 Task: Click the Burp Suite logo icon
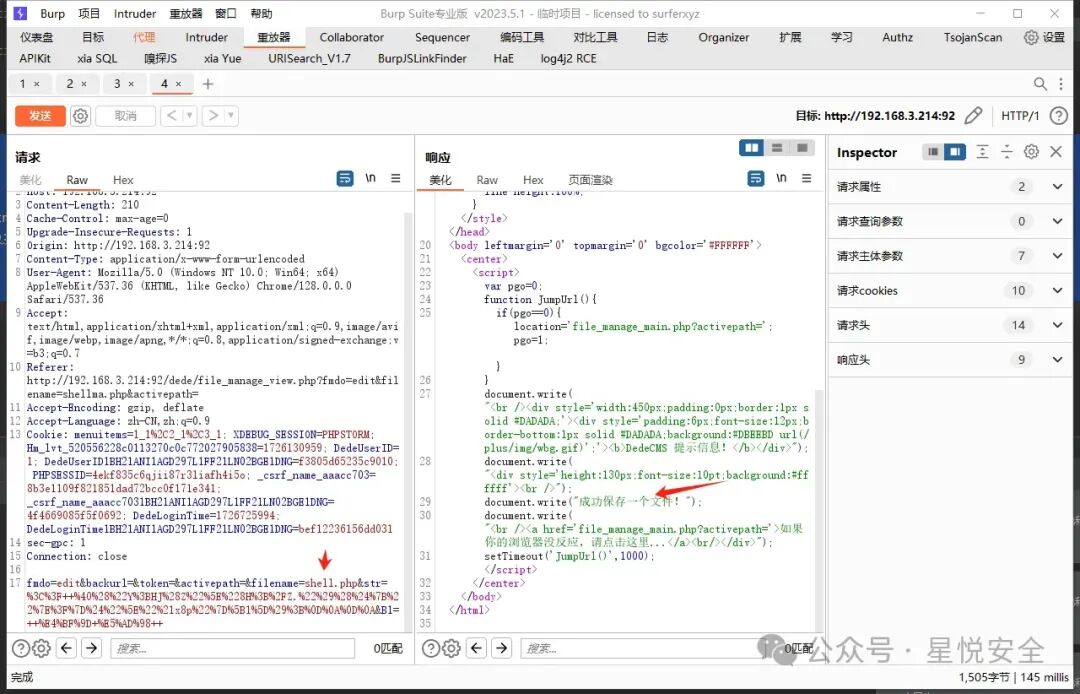tap(20, 14)
